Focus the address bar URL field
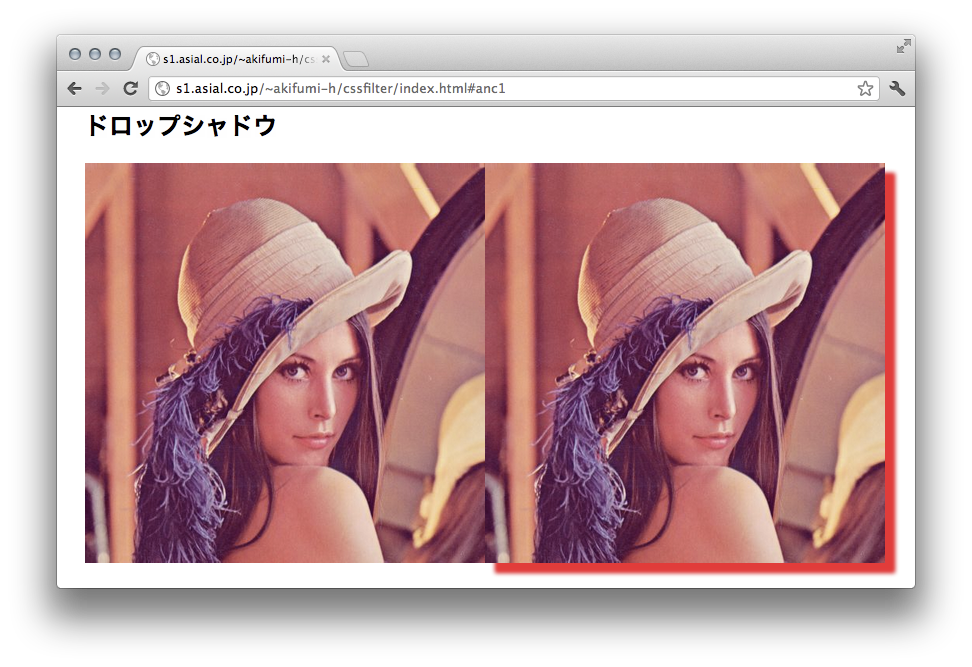972x667 pixels. point(500,89)
